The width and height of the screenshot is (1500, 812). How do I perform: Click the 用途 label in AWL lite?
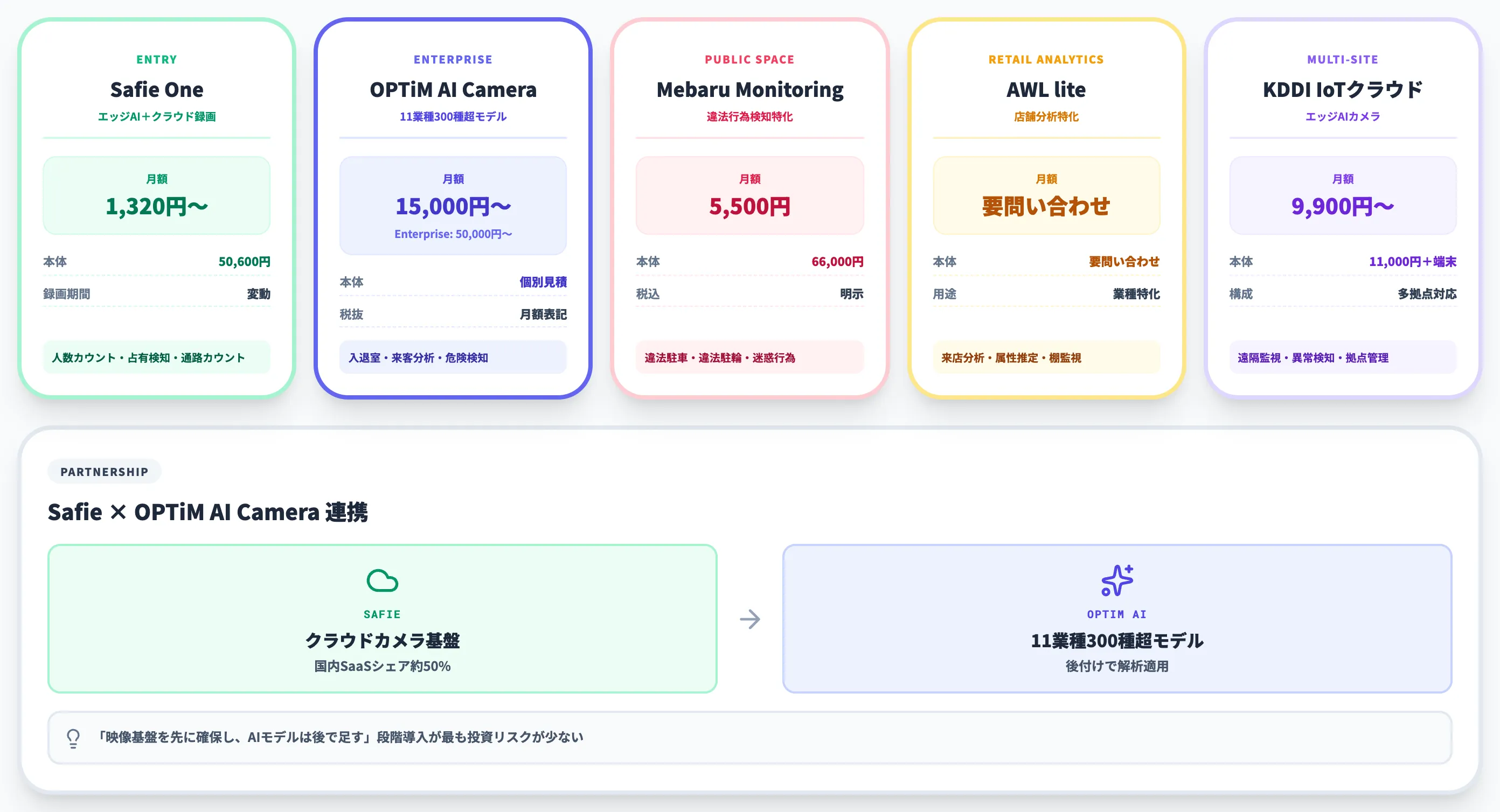click(x=945, y=294)
